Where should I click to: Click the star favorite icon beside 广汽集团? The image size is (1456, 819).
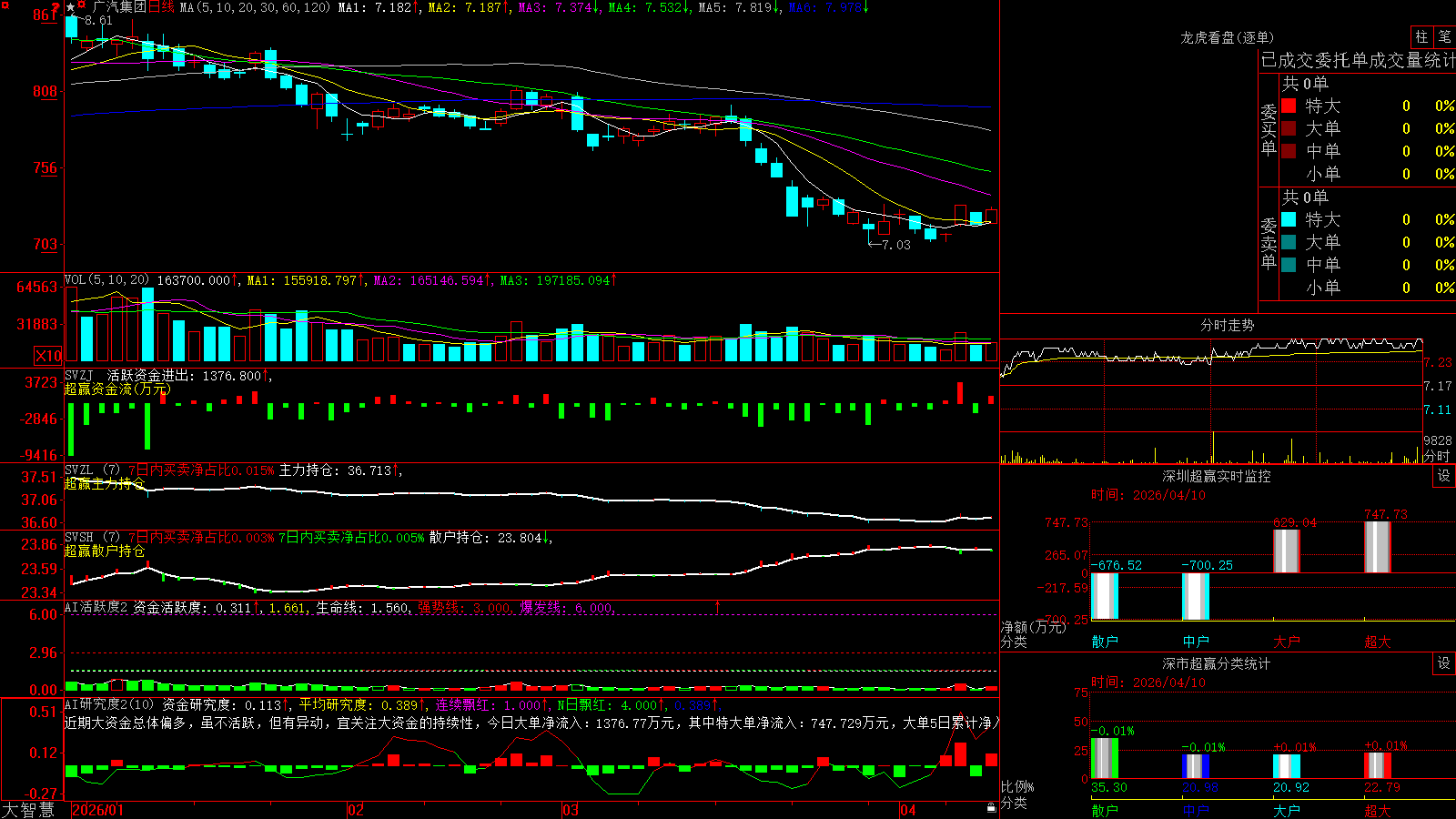(70, 7)
